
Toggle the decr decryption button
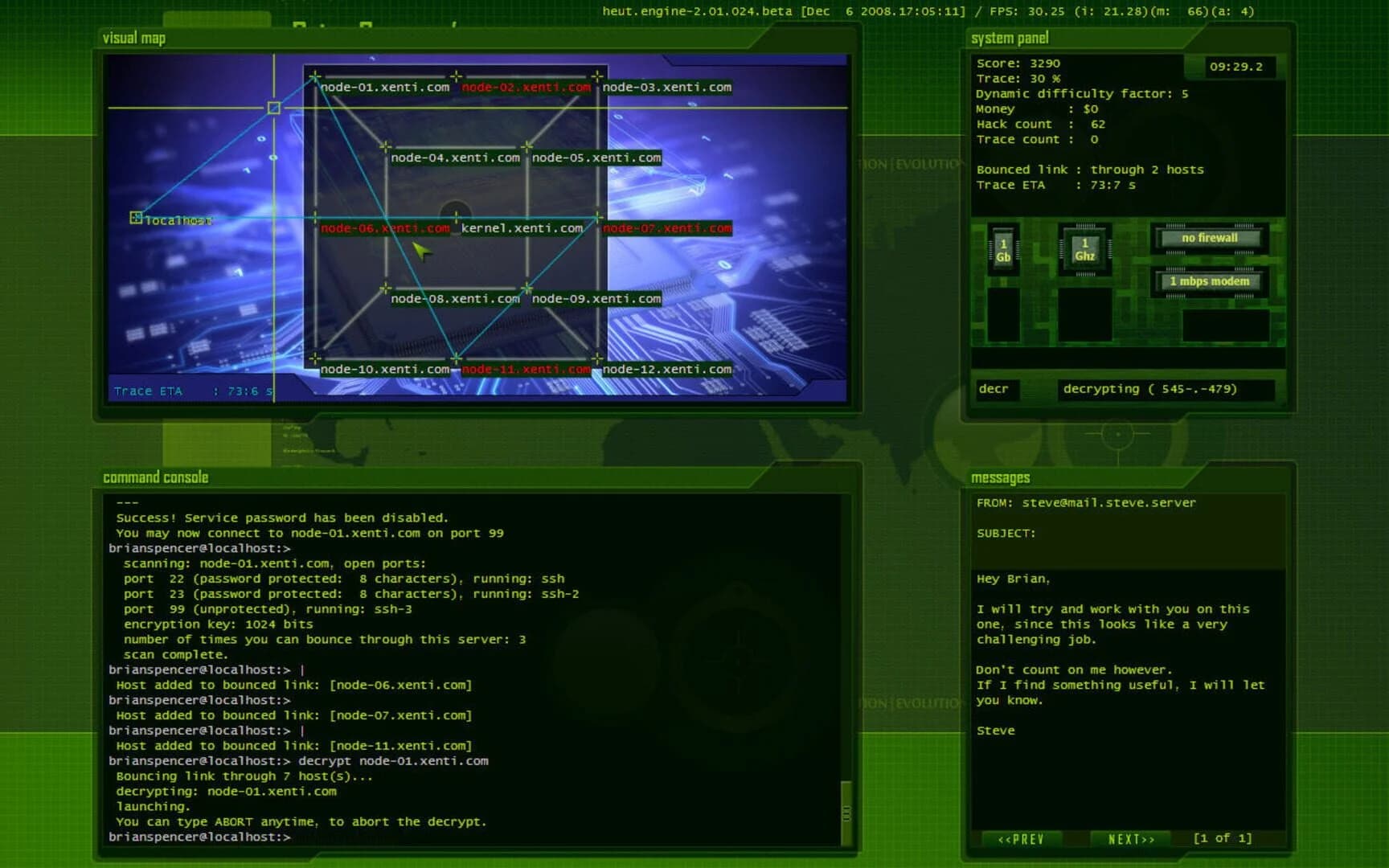[x=996, y=389]
